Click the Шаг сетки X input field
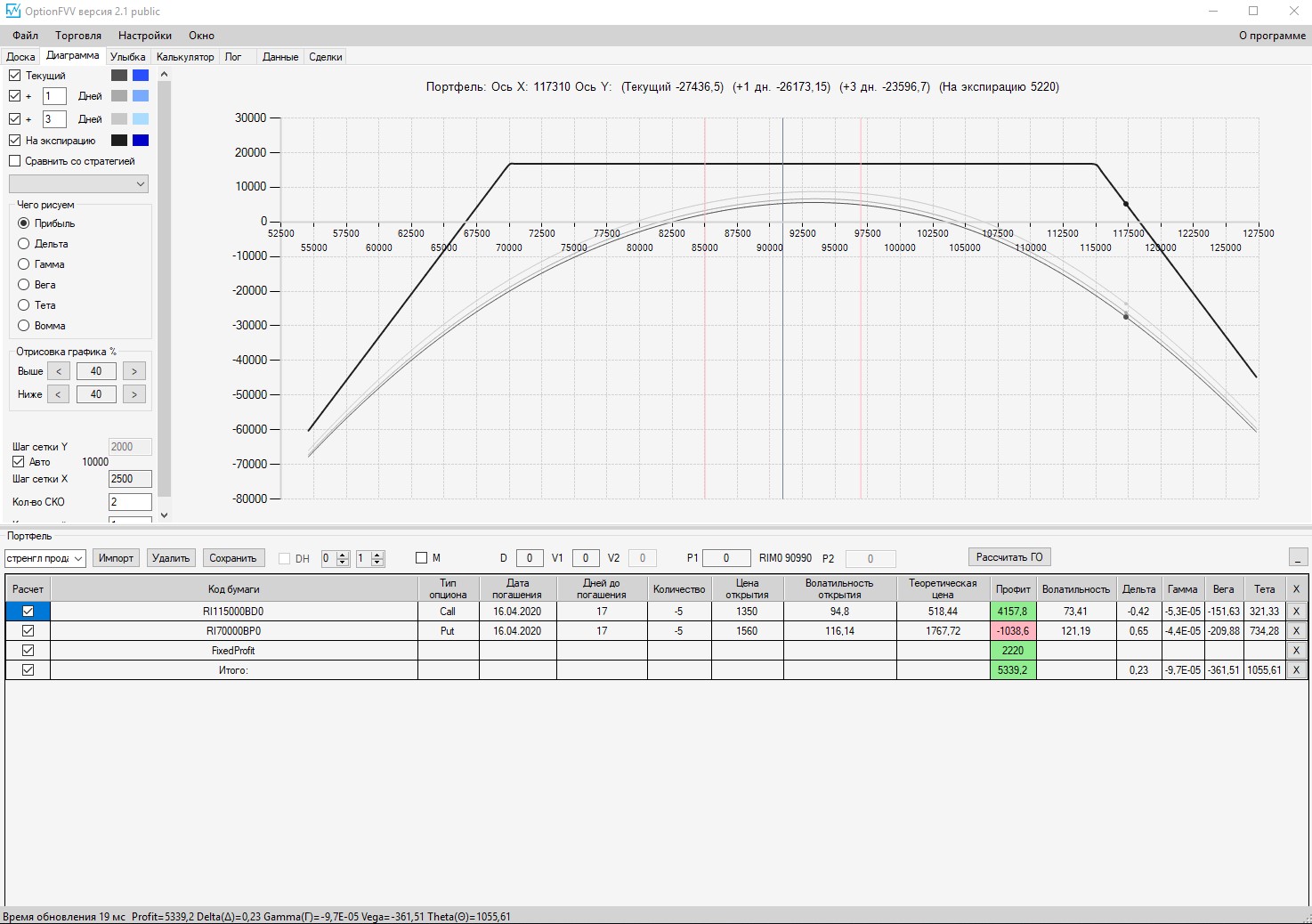This screenshot has height=924, width=1312. pyautogui.click(x=130, y=479)
